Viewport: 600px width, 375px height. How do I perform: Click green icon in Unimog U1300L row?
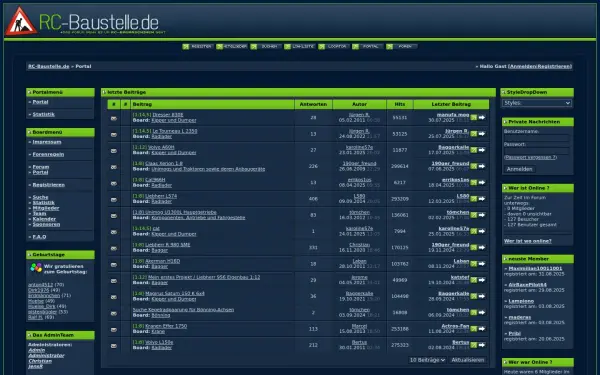pos(474,215)
